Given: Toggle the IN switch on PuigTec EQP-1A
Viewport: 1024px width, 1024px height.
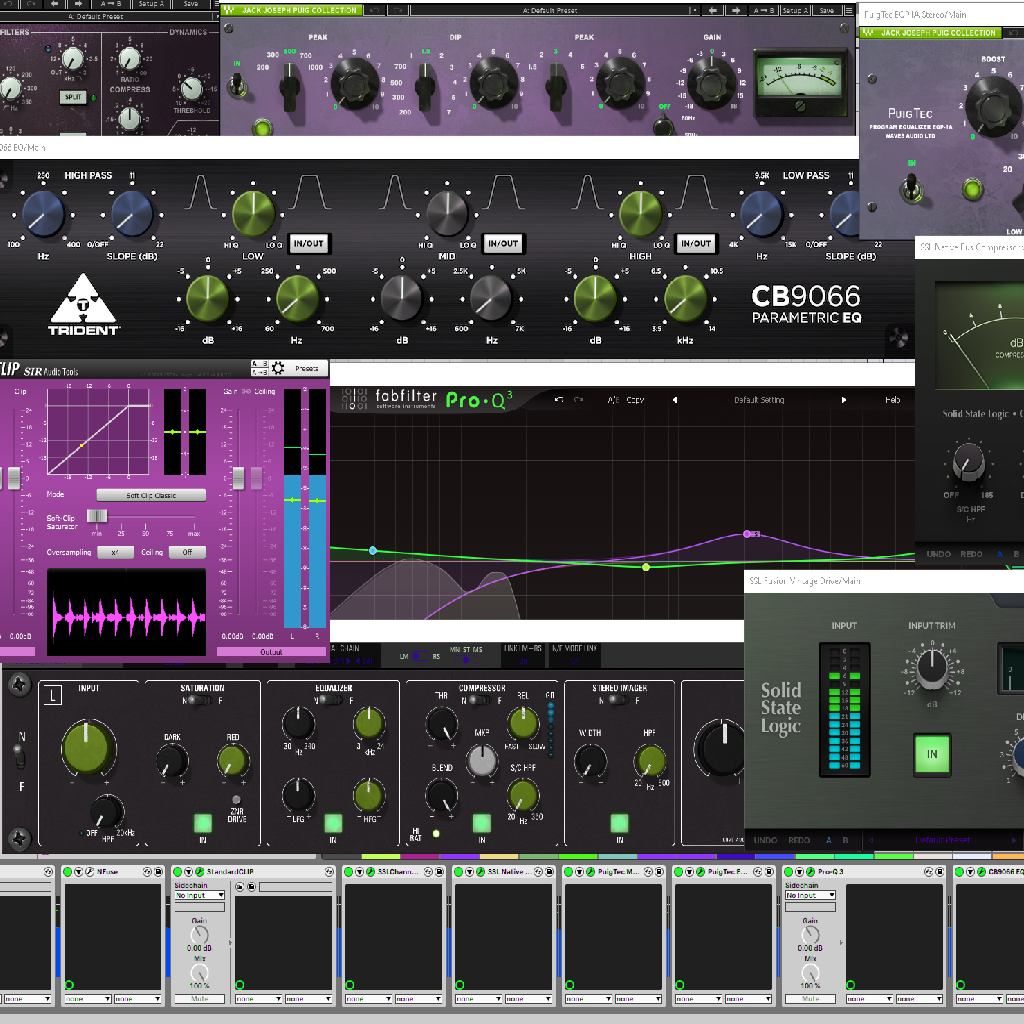Looking at the screenshot, I should click(x=910, y=188).
